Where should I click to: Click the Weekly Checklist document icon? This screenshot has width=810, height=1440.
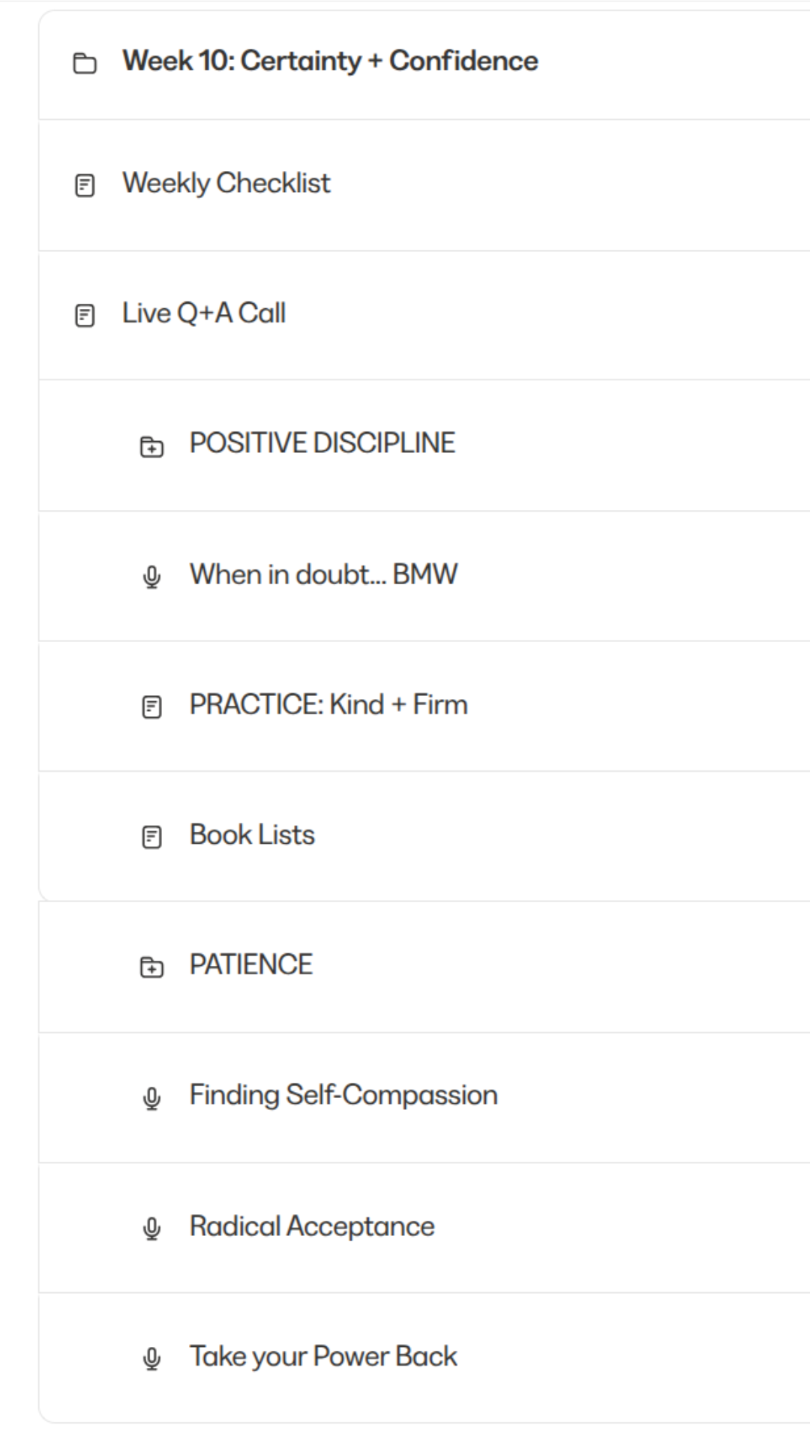[x=86, y=186]
